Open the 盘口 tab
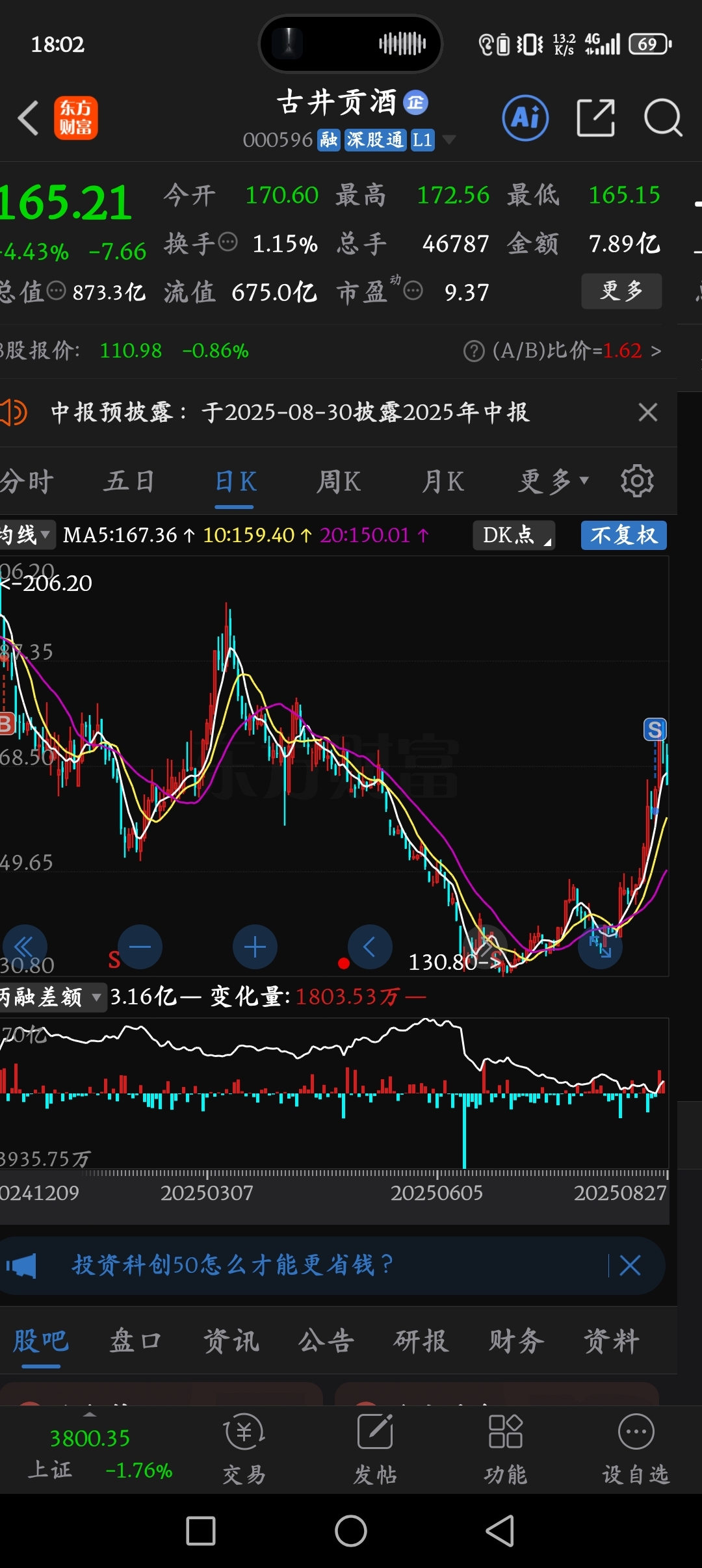702x1568 pixels. tap(135, 1340)
